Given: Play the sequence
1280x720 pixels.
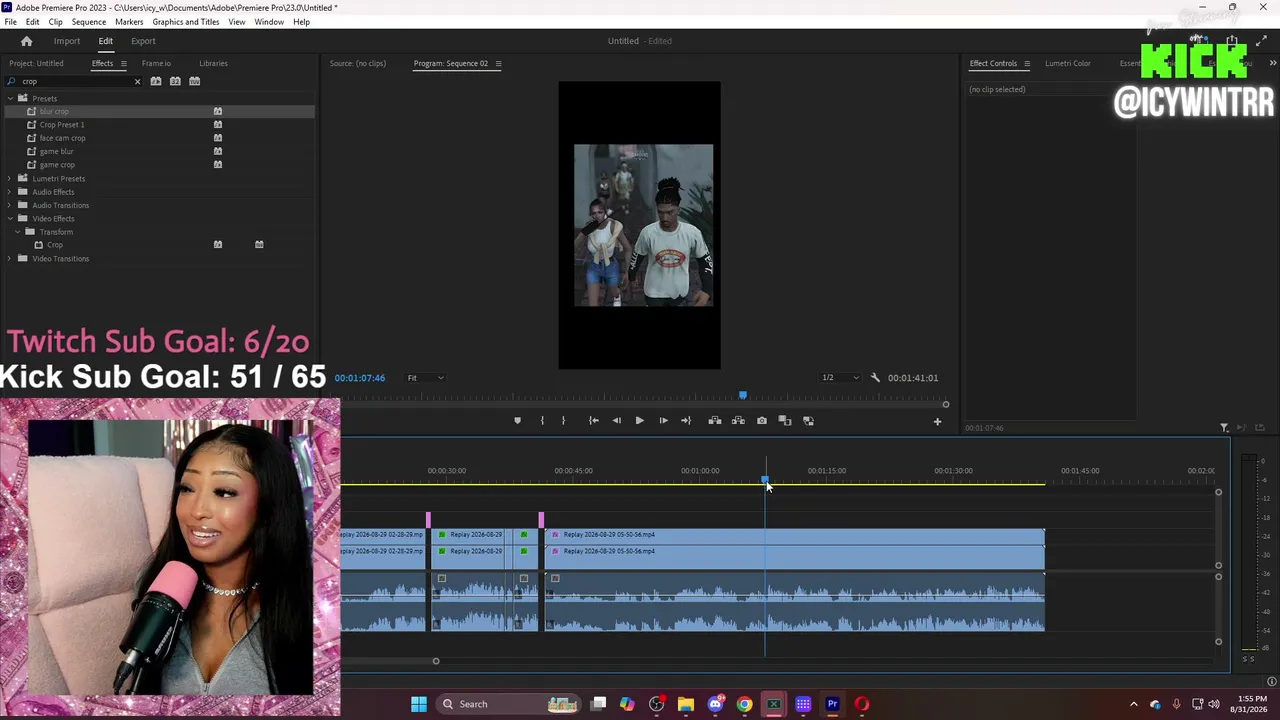Looking at the screenshot, I should [x=639, y=421].
